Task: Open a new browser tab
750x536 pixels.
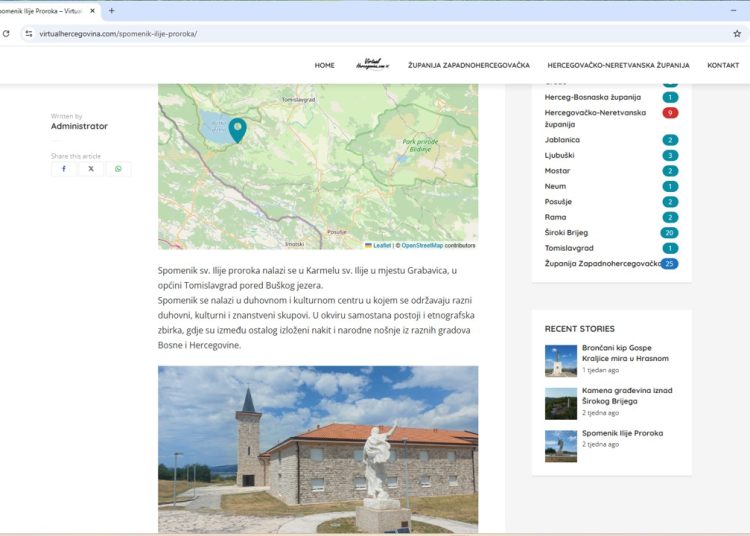Action: (111, 11)
